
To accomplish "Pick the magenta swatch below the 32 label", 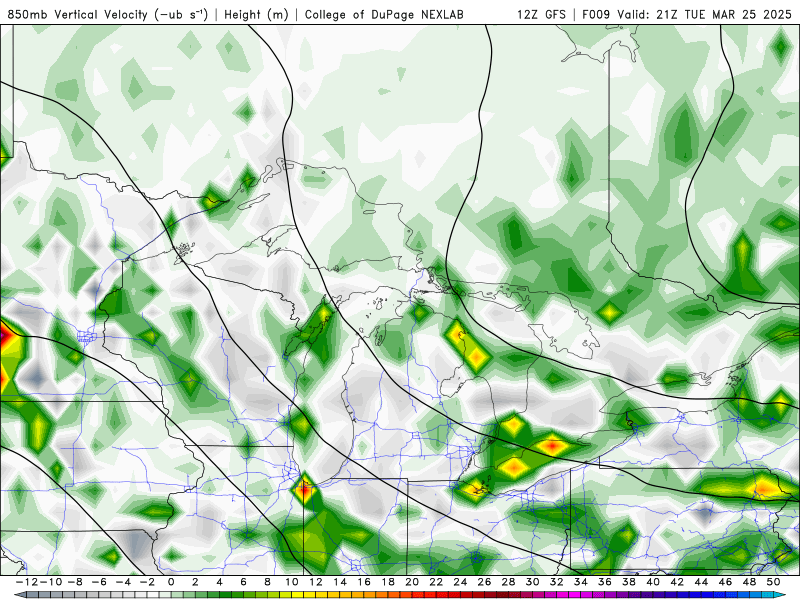I will 560,595.
